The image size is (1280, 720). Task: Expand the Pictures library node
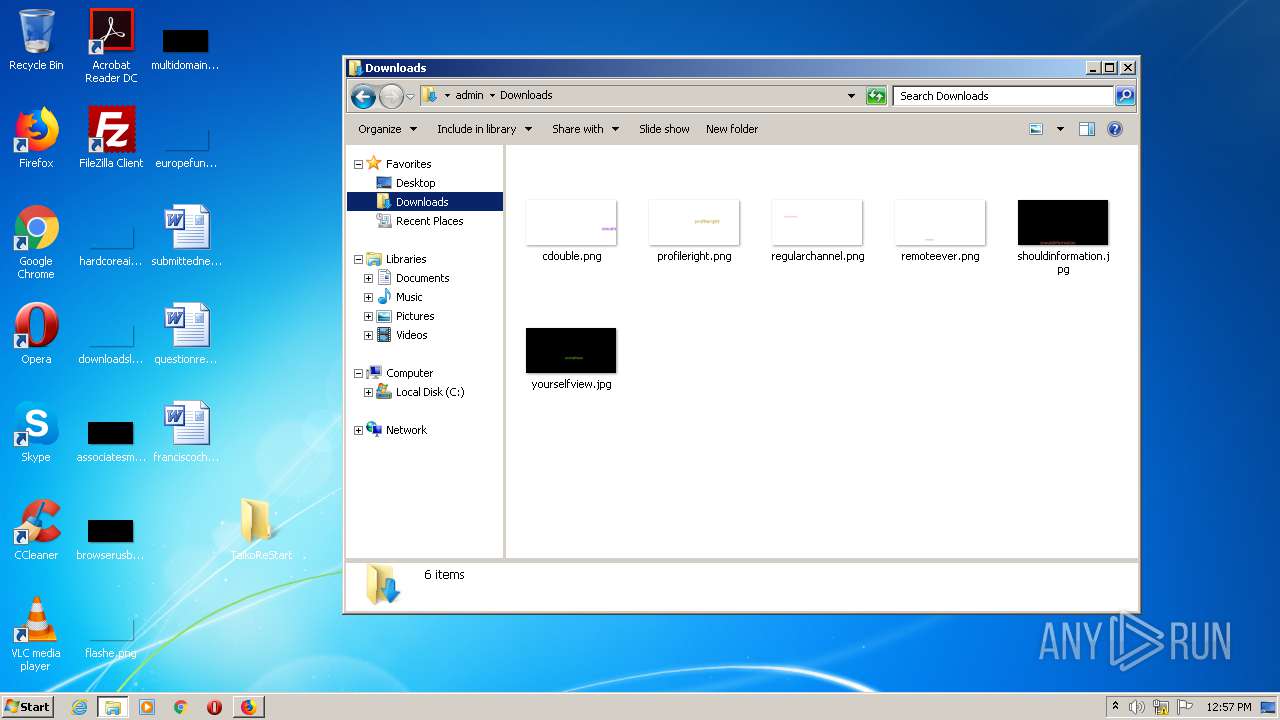pyautogui.click(x=368, y=316)
